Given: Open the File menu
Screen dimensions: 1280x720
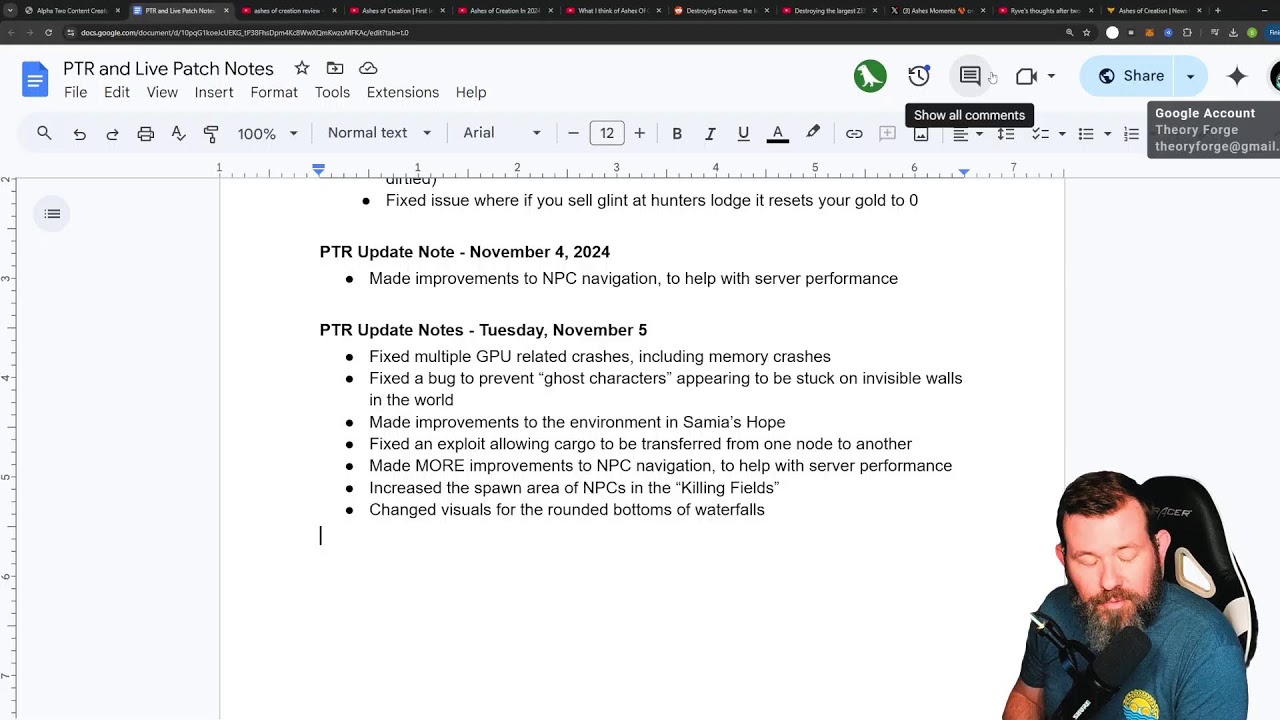Looking at the screenshot, I should coord(75,92).
